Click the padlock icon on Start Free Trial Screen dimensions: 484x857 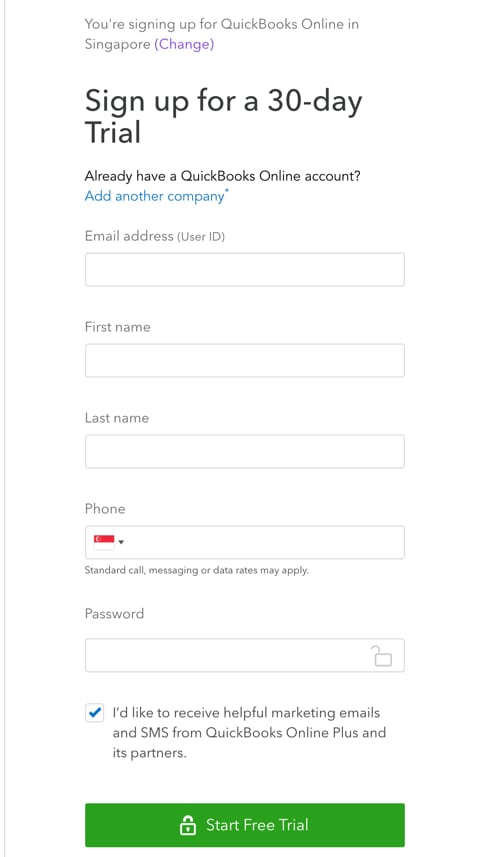pyautogui.click(x=187, y=825)
